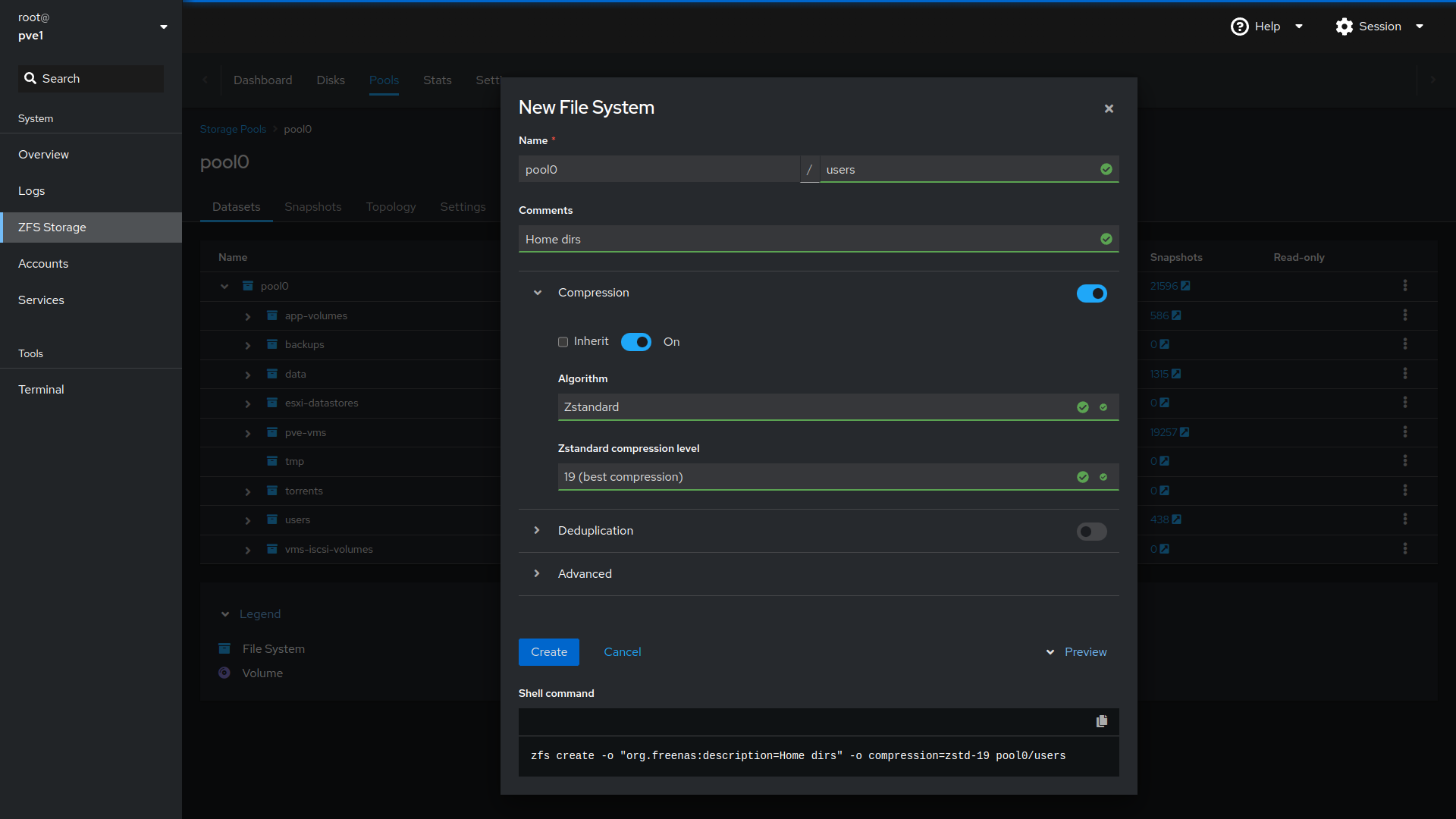Open Accounts in the sidebar
This screenshot has height=819, width=1456.
[91, 264]
